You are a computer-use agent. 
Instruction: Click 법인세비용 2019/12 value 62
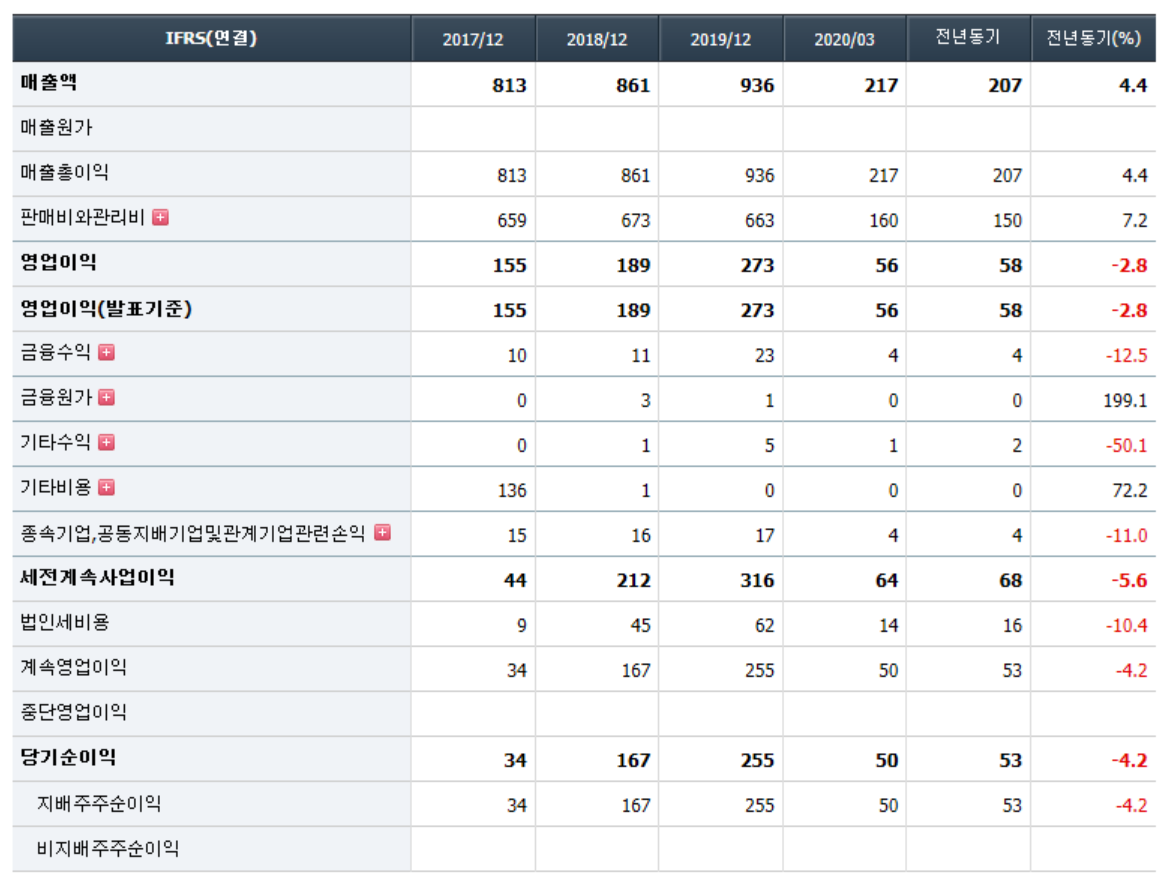click(765, 625)
